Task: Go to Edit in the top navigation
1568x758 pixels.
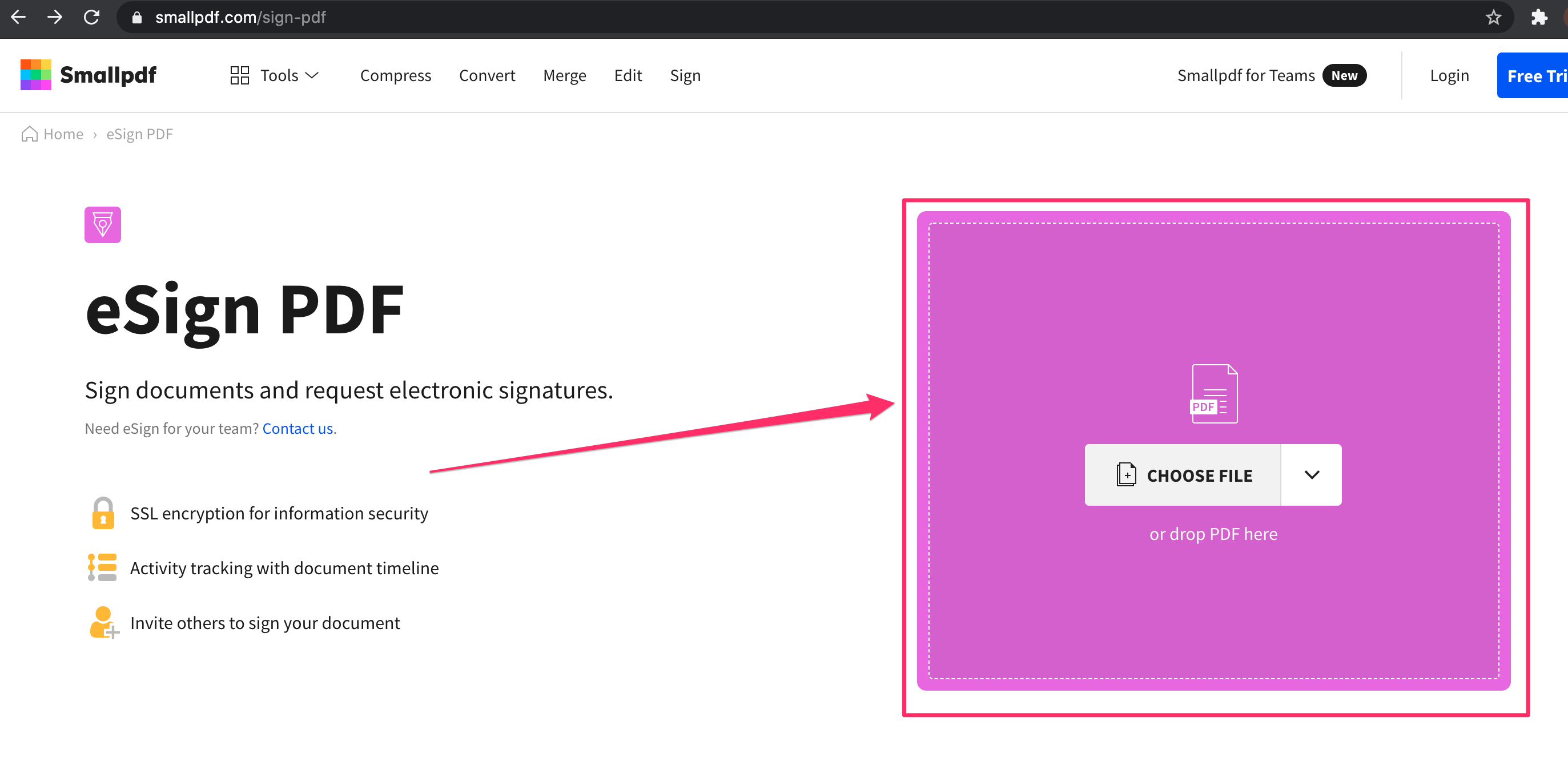Action: coord(628,75)
